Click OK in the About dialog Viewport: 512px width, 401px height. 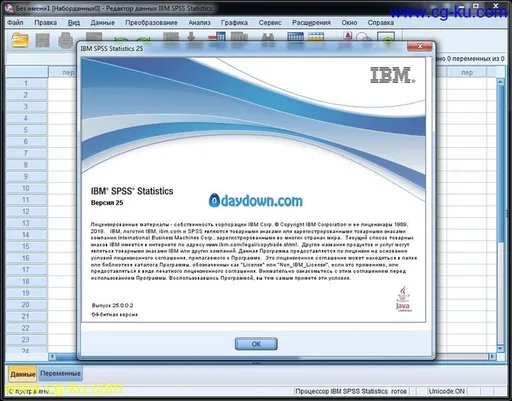click(256, 344)
